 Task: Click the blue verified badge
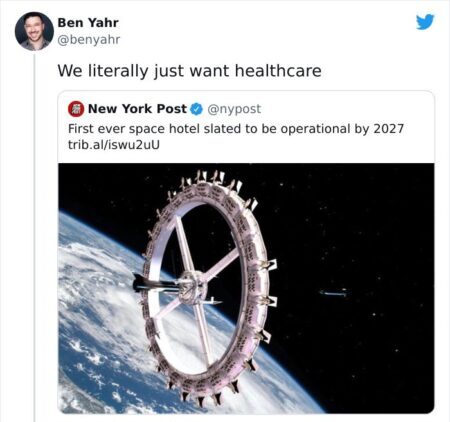197,109
